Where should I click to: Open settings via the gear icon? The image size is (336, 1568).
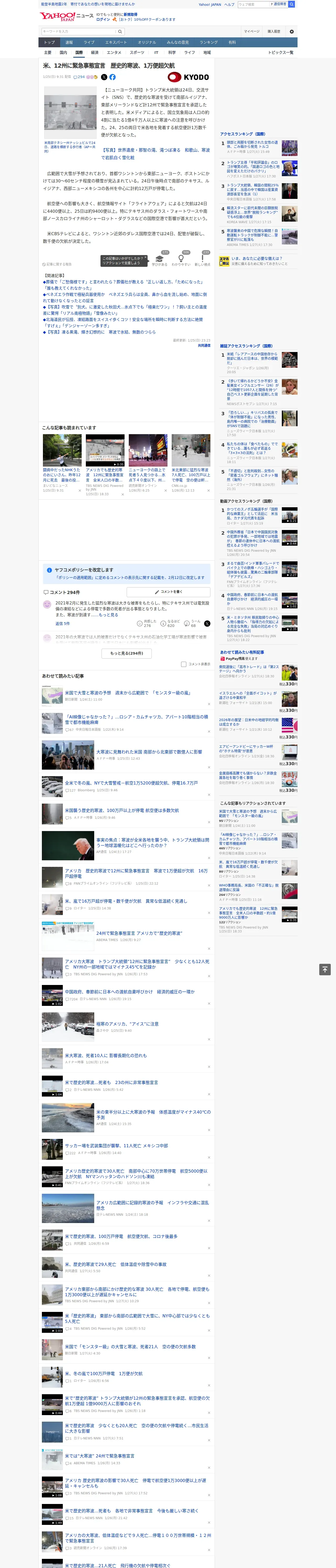(292, 32)
